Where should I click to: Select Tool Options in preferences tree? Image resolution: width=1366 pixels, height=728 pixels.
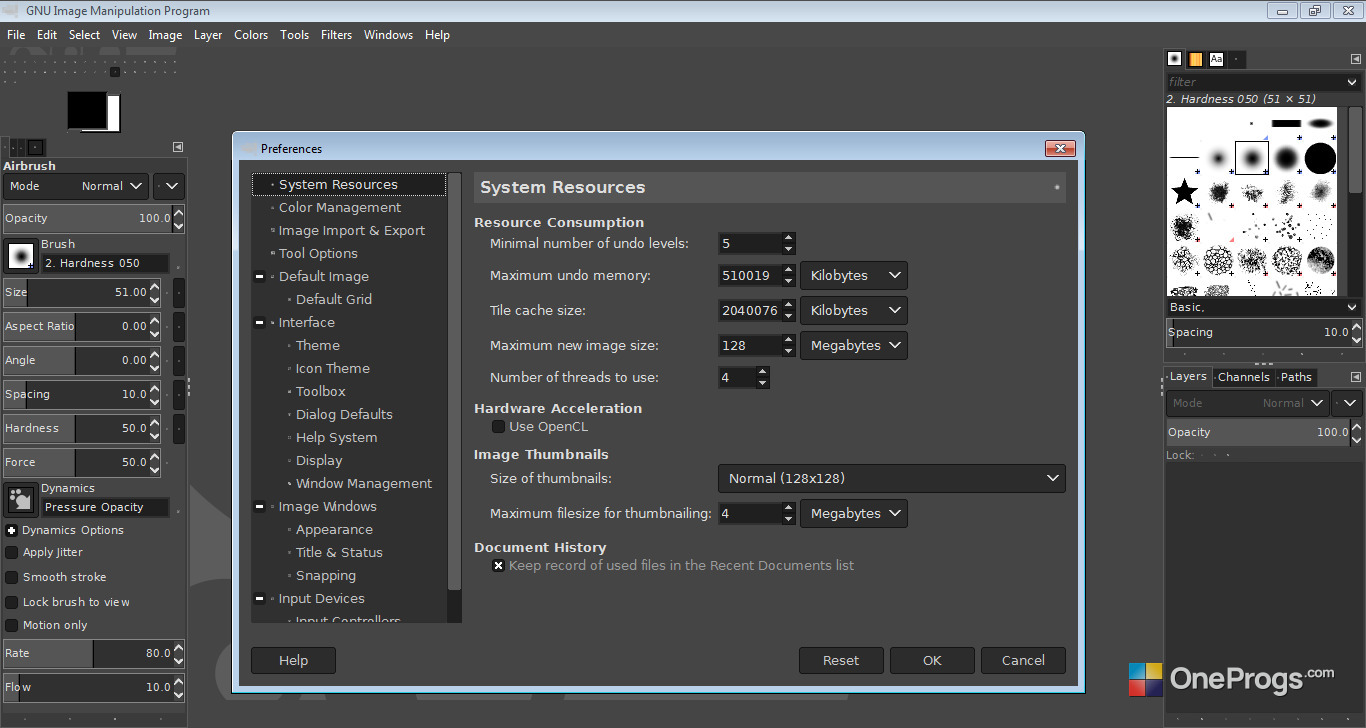click(x=318, y=254)
